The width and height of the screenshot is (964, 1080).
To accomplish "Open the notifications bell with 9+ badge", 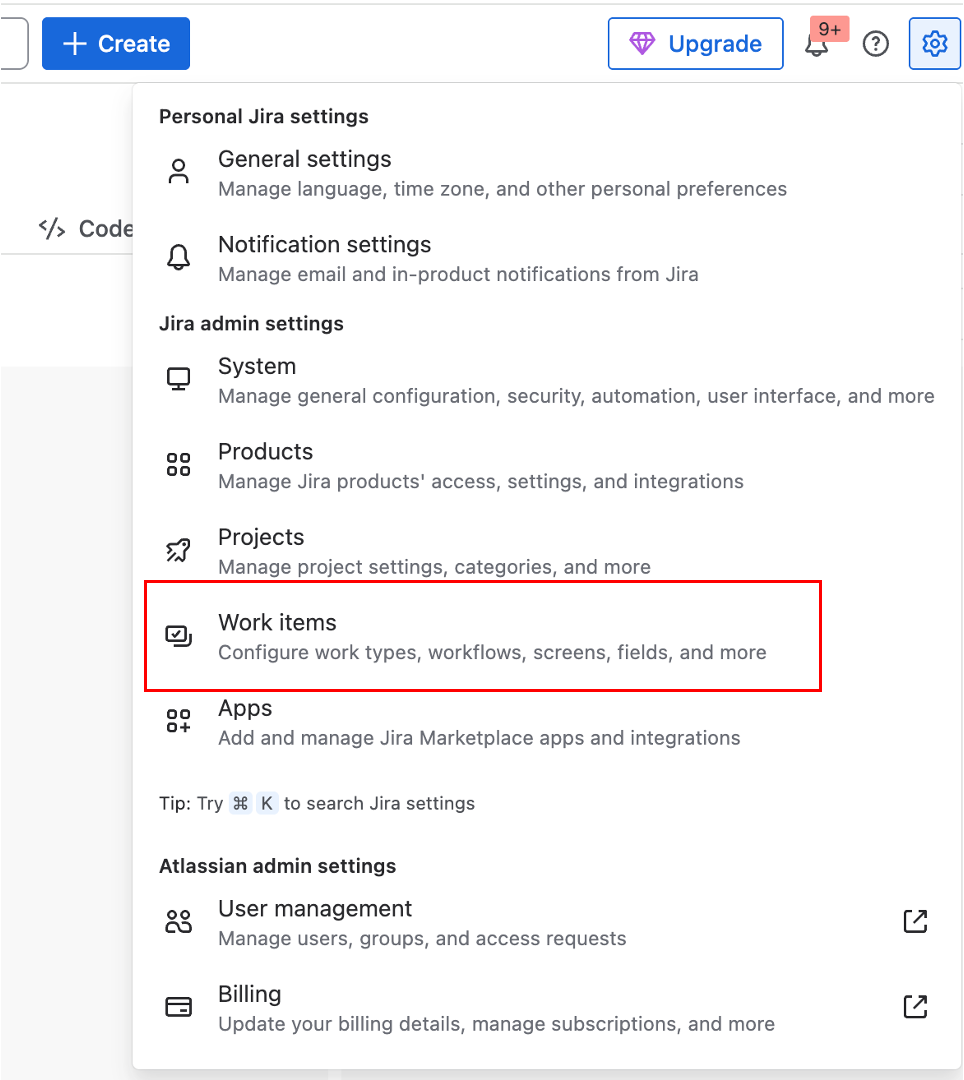I will pyautogui.click(x=817, y=44).
